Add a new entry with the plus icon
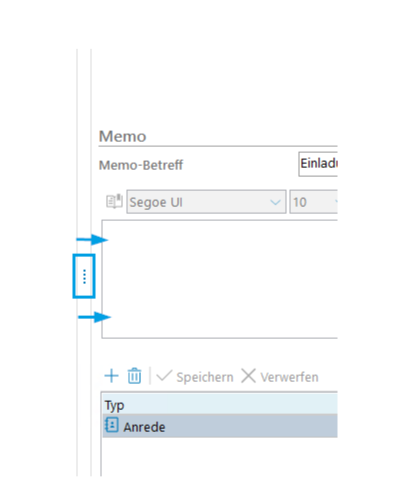This screenshot has height=499, width=412. [111, 376]
